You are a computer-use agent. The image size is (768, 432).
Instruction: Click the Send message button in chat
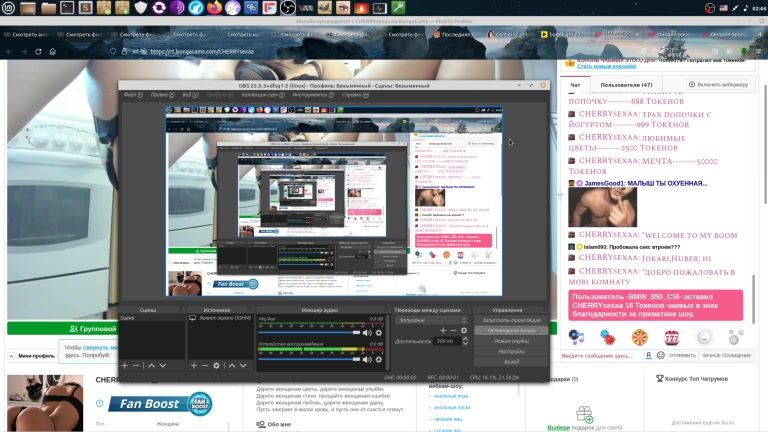click(682, 355)
